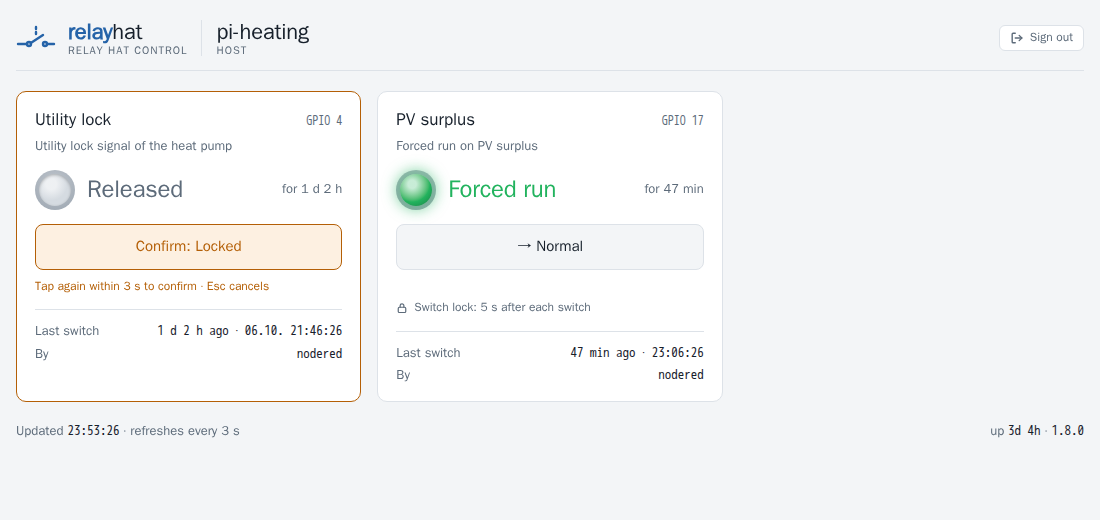Click the Sign out button

1041,38
